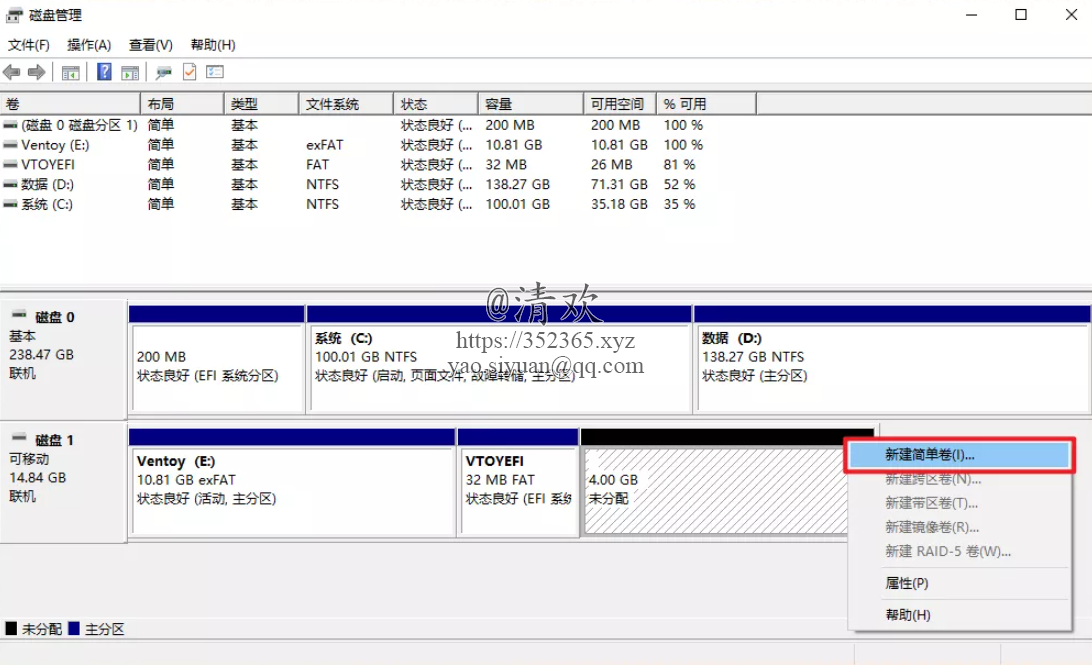Click the black 未分配 legend swatch

click(11, 629)
